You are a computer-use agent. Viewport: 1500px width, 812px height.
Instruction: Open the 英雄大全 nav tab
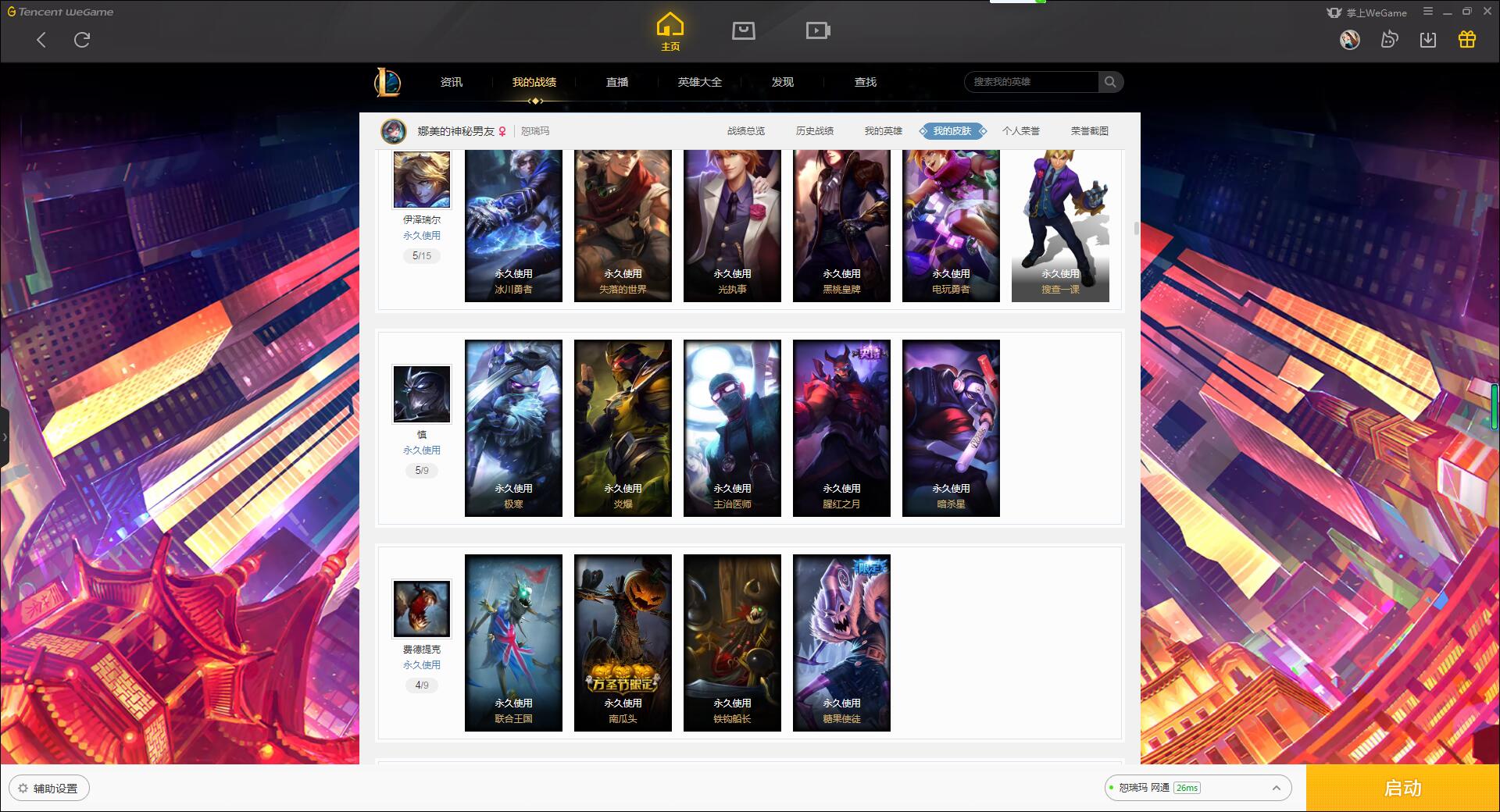click(x=700, y=82)
